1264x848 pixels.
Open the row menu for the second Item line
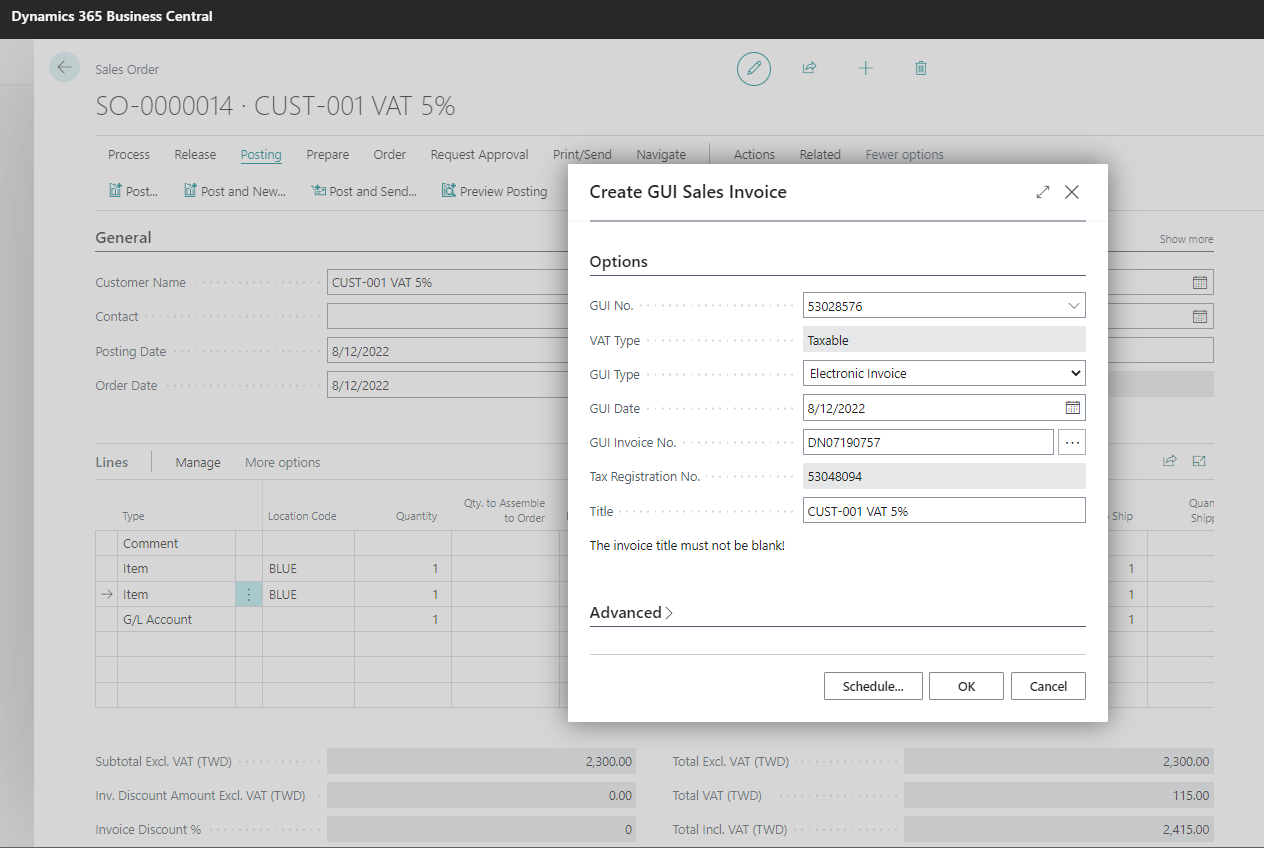point(249,594)
